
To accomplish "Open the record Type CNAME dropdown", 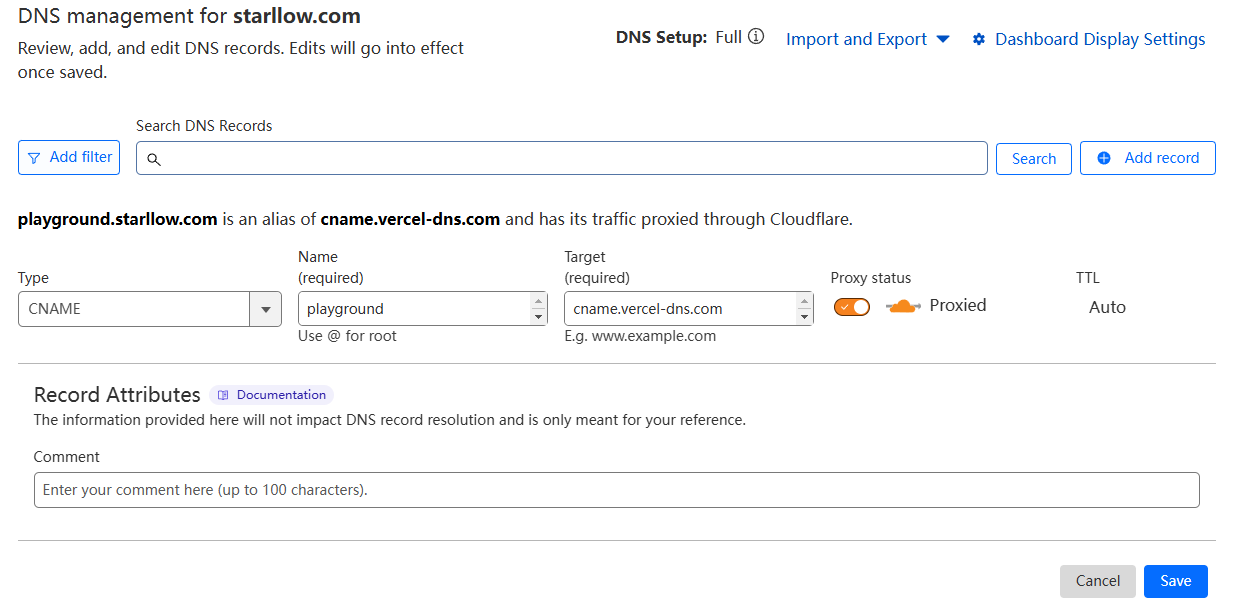I will pyautogui.click(x=150, y=309).
